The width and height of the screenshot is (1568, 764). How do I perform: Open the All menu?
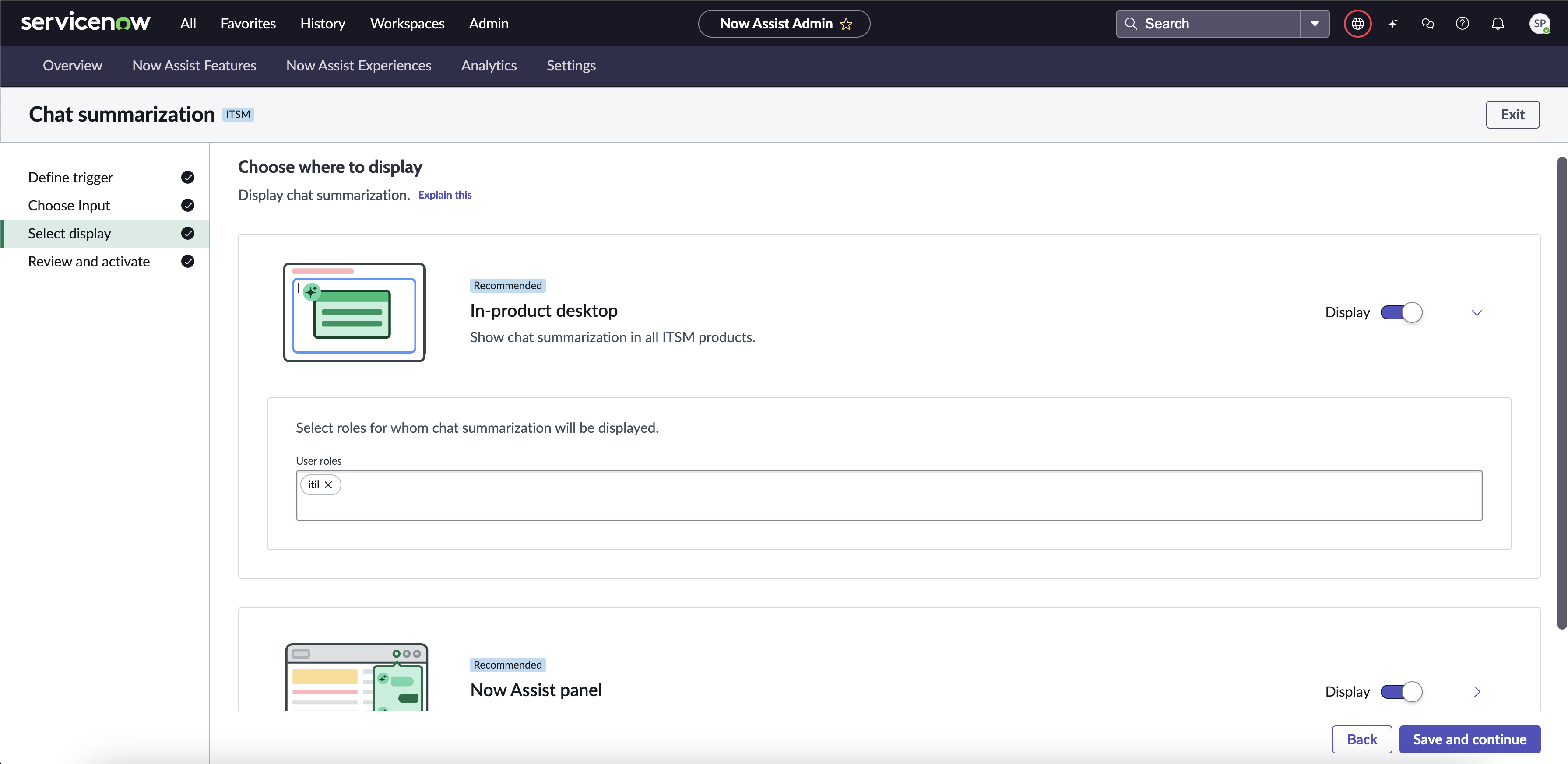coord(188,24)
